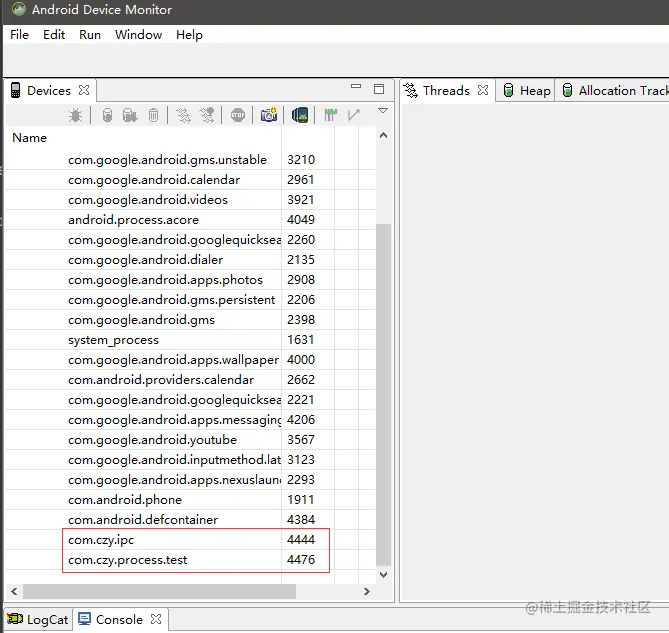Click the horizontal scroll left arrow
669x633 pixels.
[14, 591]
